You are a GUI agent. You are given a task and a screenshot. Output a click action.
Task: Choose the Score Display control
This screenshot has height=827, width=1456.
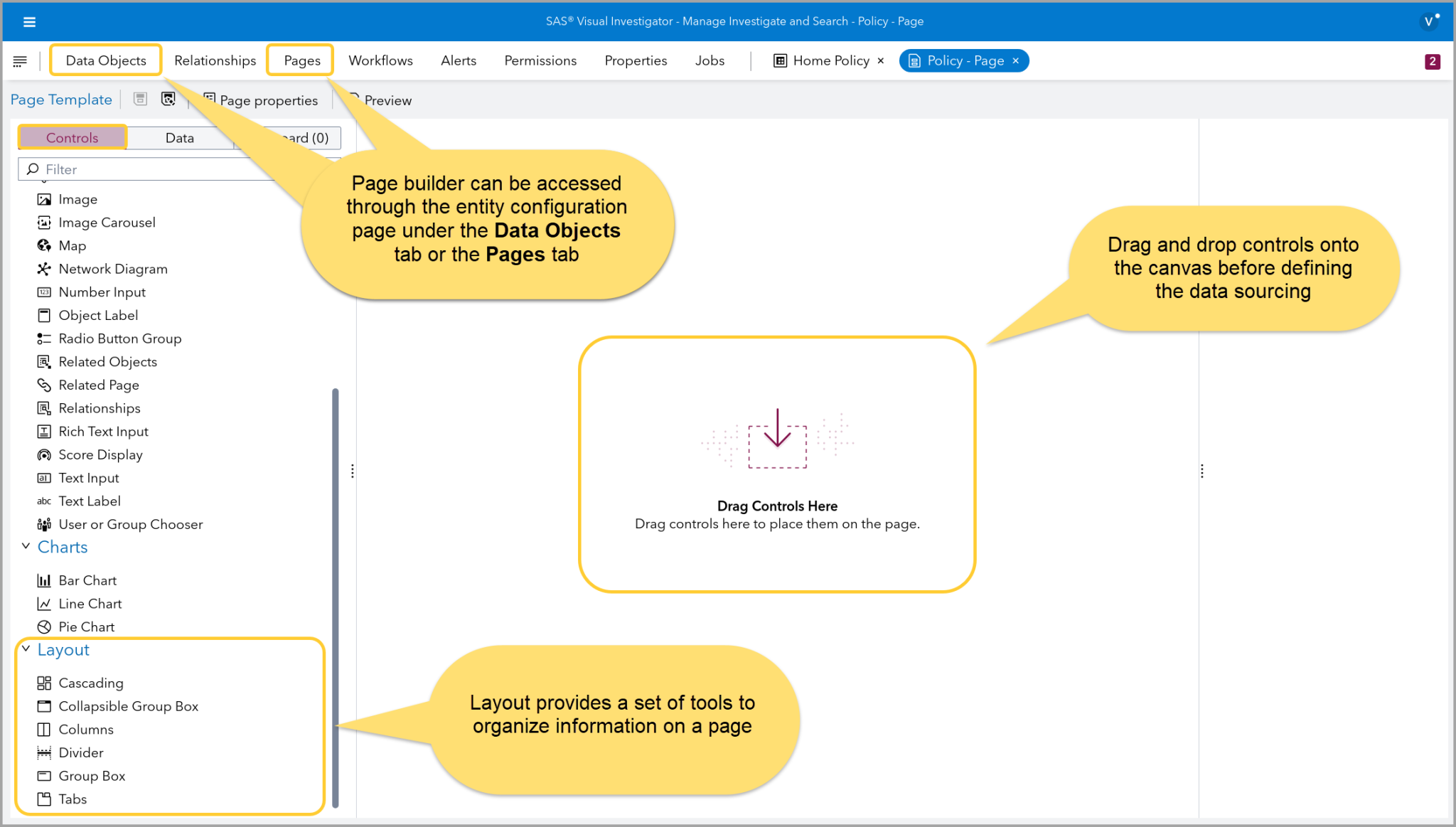coord(100,454)
